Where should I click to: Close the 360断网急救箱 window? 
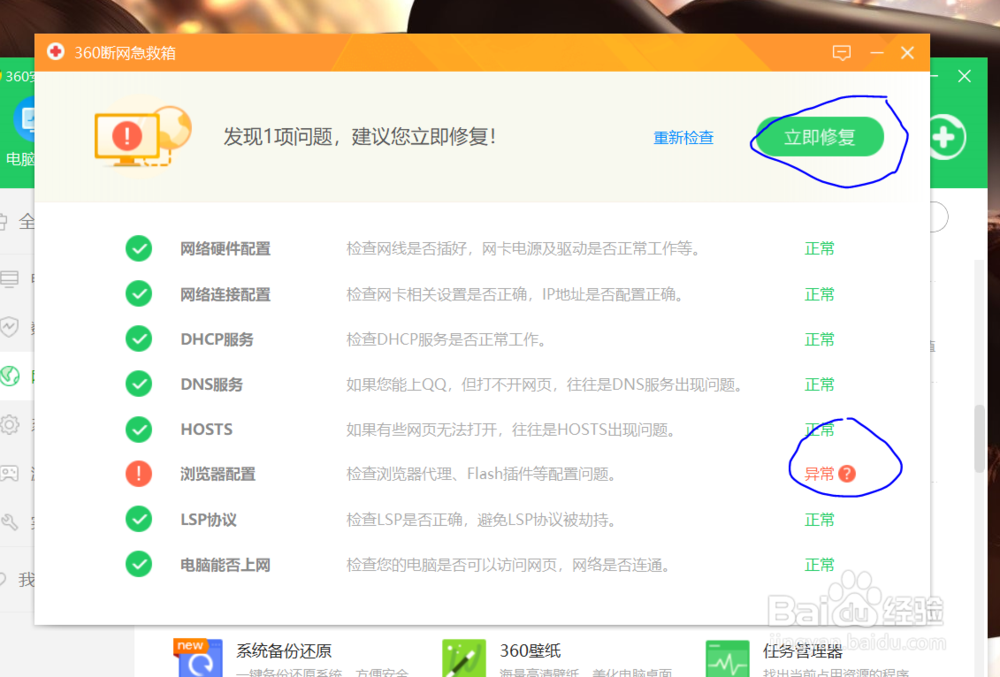(908, 53)
